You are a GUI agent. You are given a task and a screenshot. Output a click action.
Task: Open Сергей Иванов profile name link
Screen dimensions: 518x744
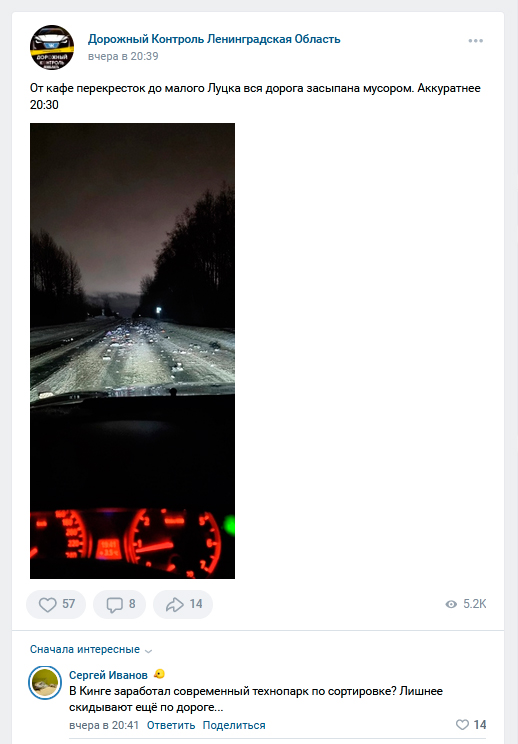coord(108,675)
